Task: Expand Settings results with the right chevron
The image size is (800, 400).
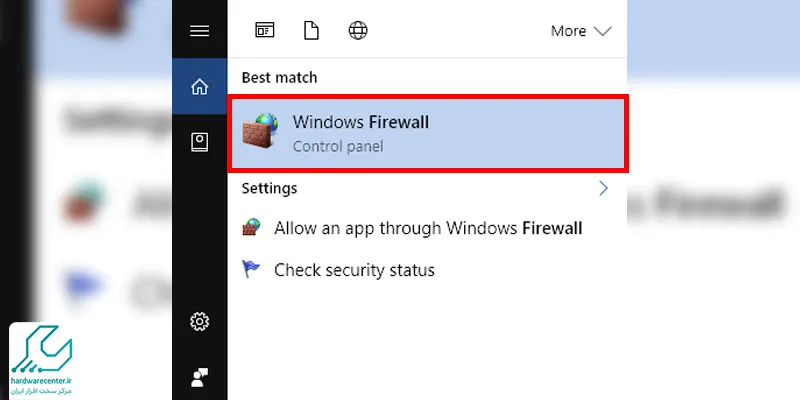Action: [x=603, y=188]
